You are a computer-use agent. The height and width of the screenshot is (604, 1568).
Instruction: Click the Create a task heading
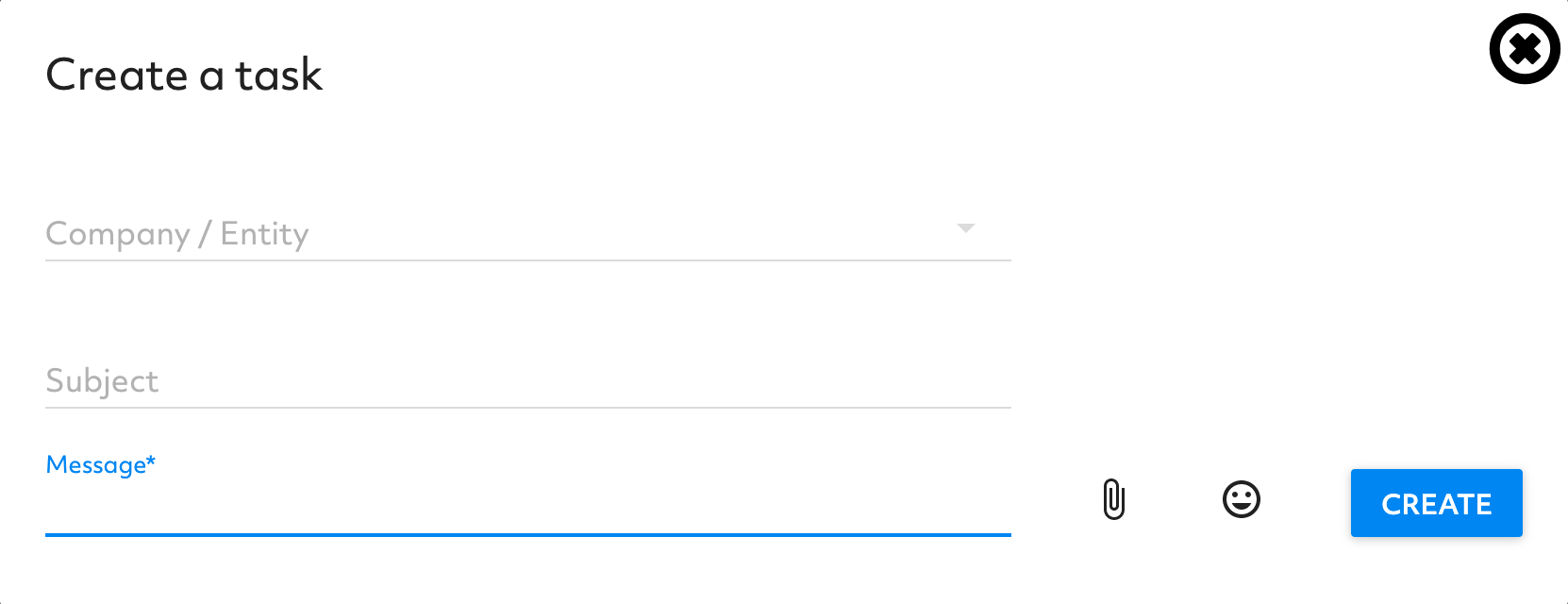point(184,75)
